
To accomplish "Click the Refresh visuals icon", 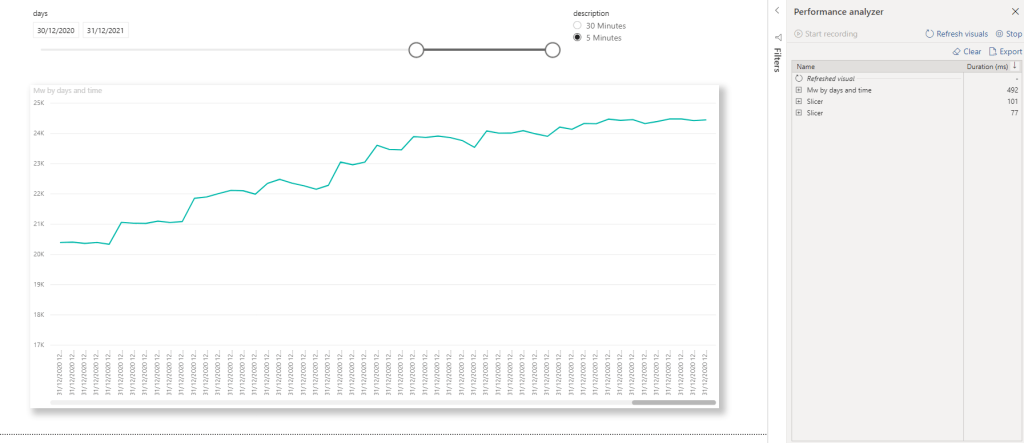I will coord(930,34).
